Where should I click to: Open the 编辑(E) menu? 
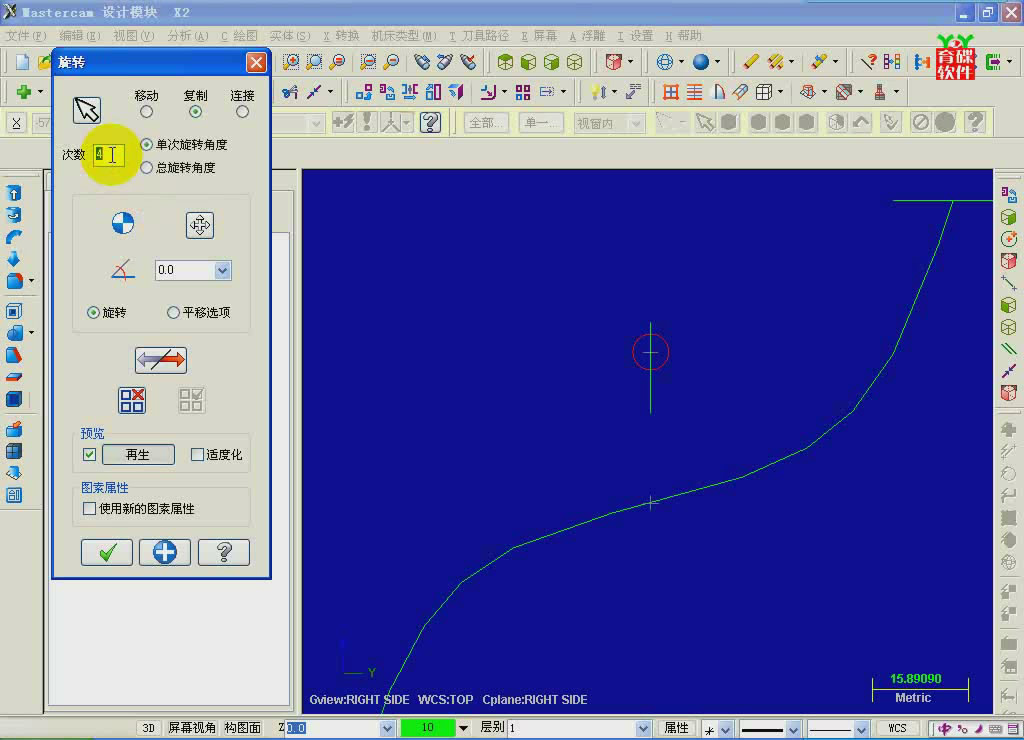pyautogui.click(x=80, y=36)
